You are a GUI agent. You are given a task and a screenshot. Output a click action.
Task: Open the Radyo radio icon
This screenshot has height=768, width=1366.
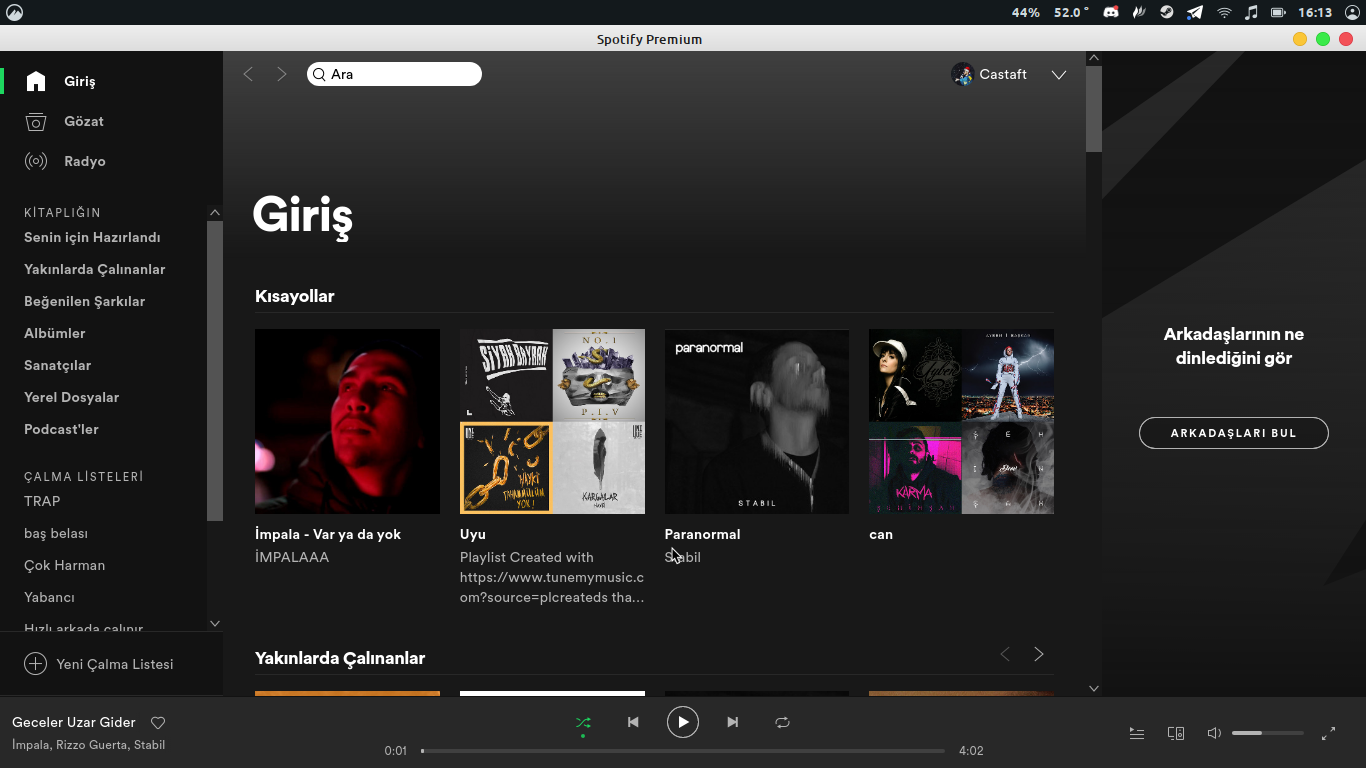point(36,161)
